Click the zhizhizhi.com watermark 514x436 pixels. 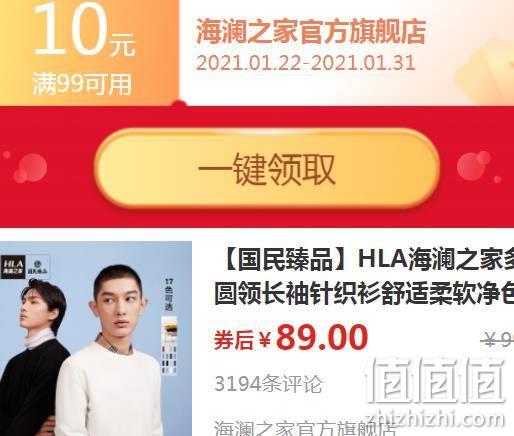(435, 419)
